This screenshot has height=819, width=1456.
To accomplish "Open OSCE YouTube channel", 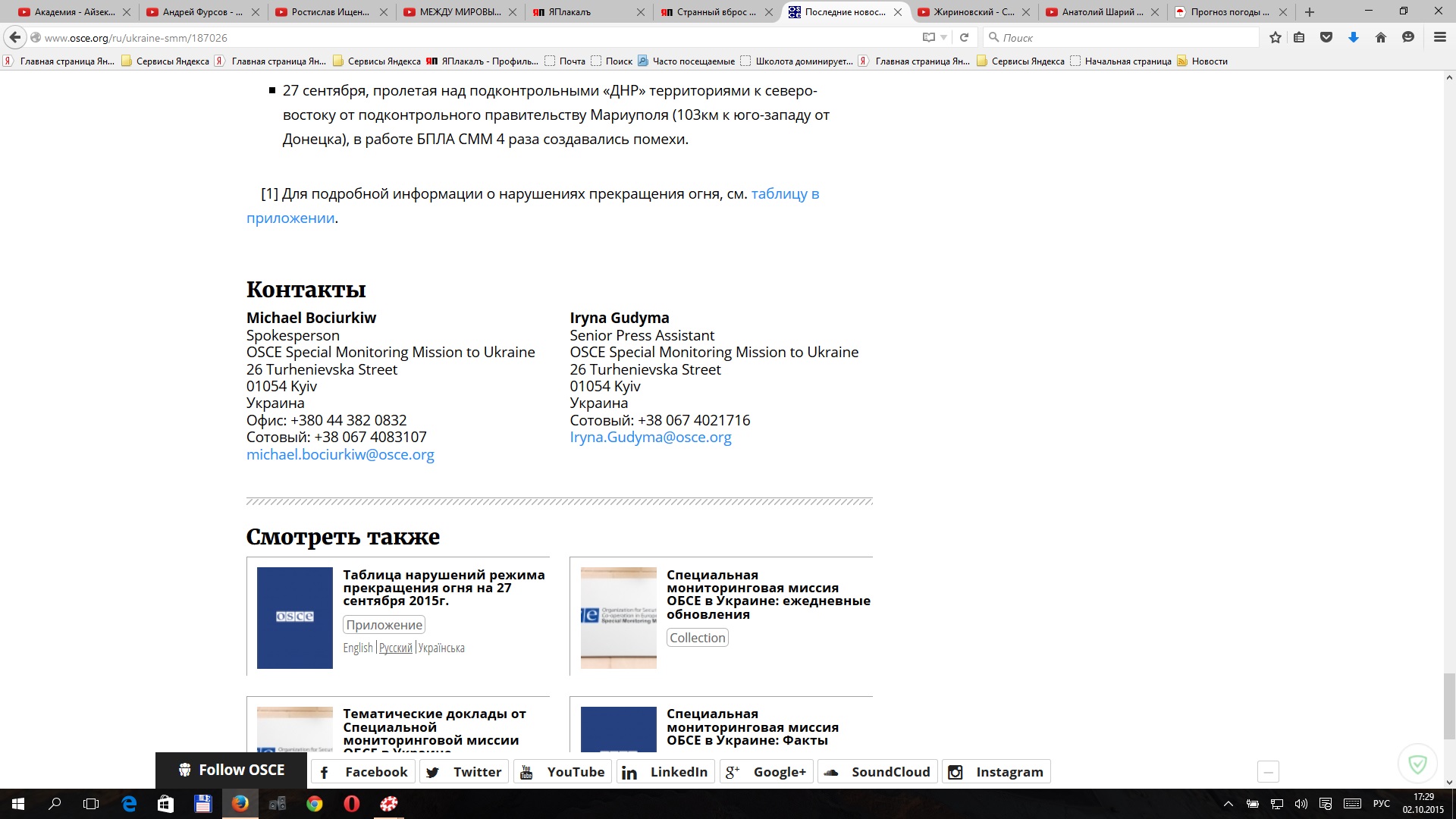I will [563, 772].
